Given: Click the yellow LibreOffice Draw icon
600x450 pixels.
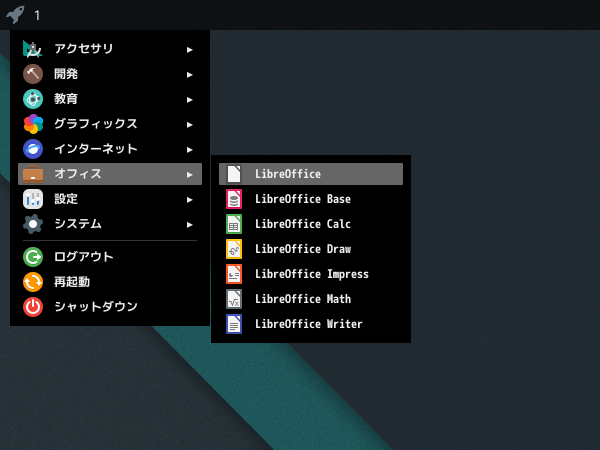Looking at the screenshot, I should pyautogui.click(x=234, y=249).
